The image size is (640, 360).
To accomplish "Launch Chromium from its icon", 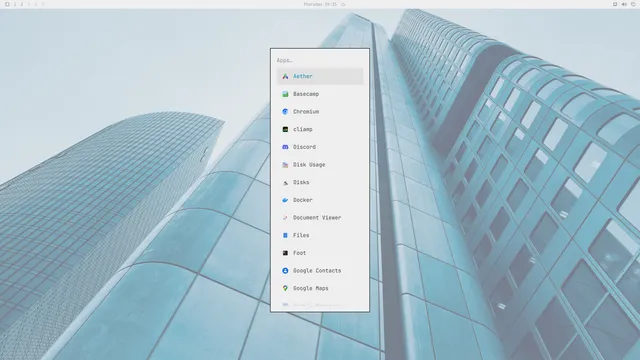I will [285, 111].
